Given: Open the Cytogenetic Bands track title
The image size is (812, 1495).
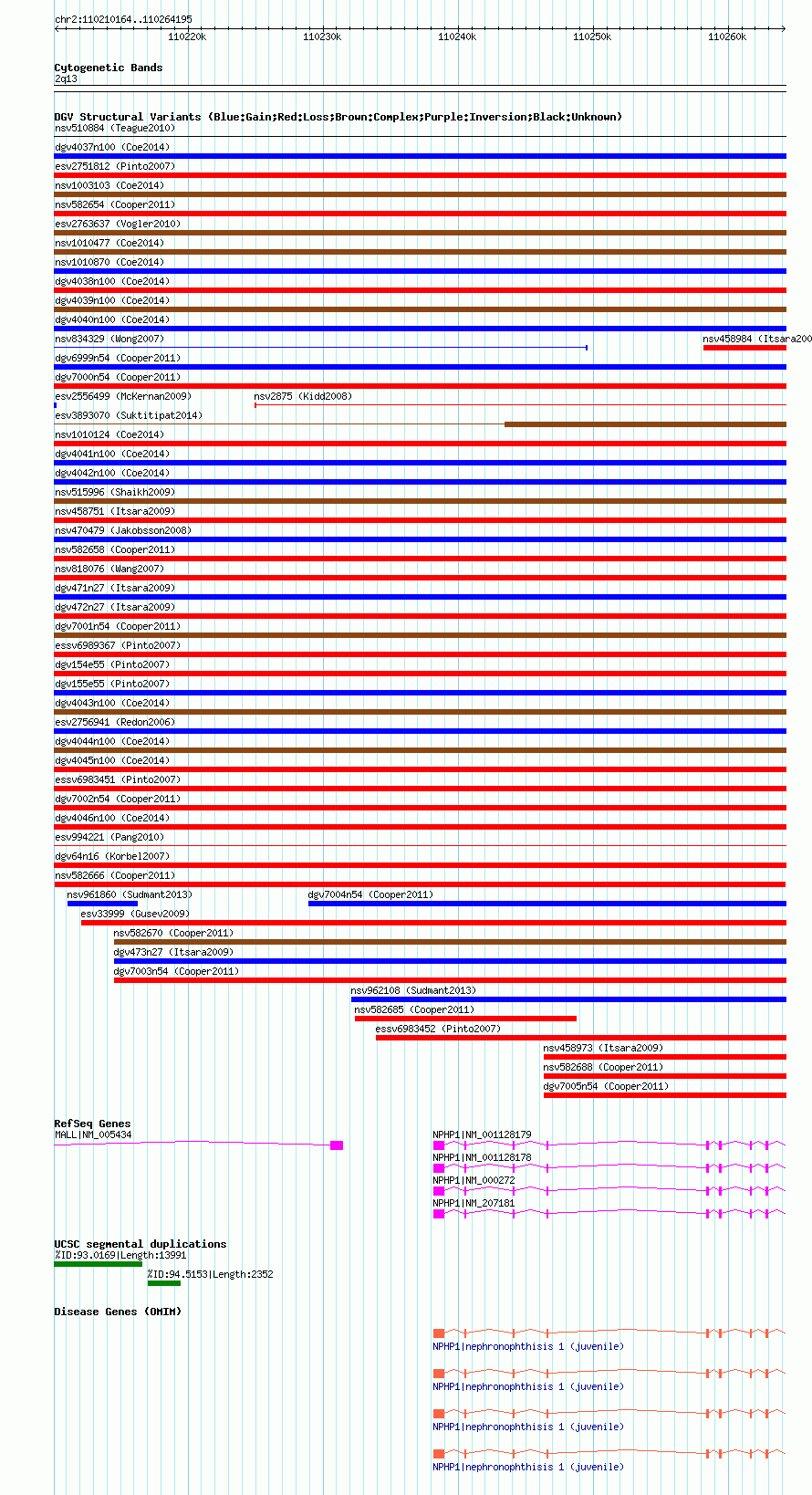Looking at the screenshot, I should 109,68.
